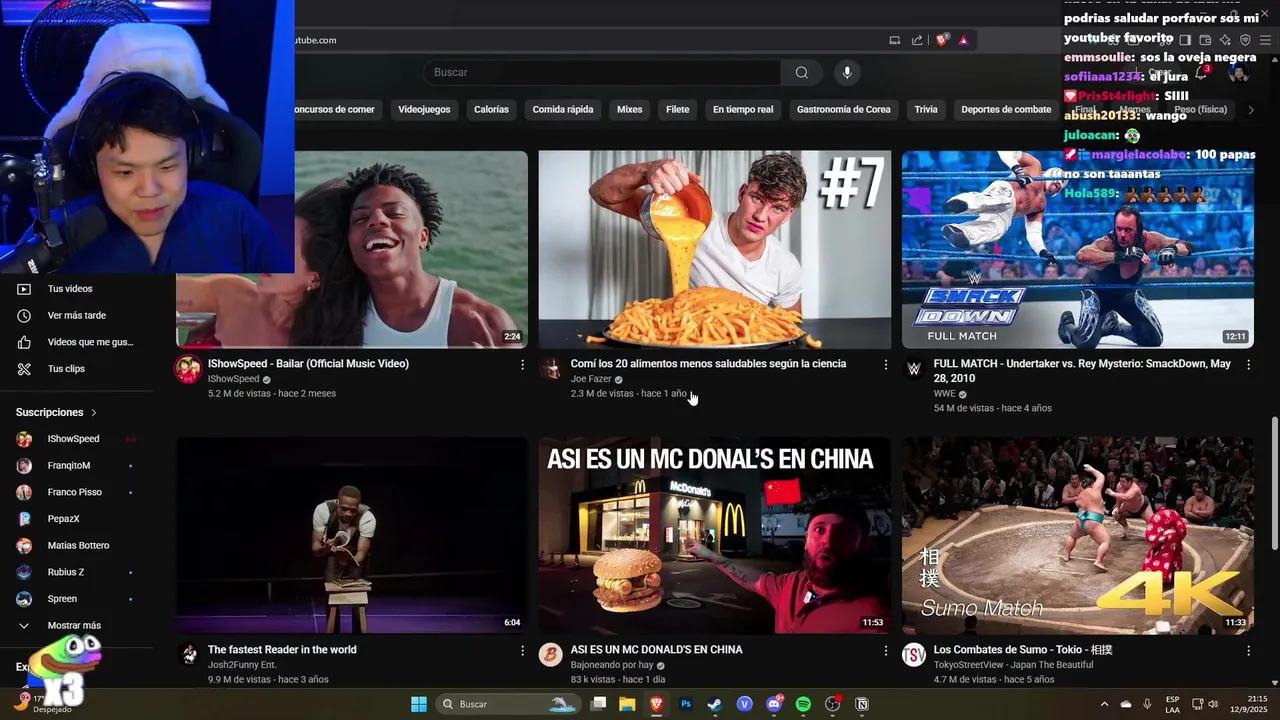Activate voice search microphone
1280x720 pixels.
pos(847,72)
